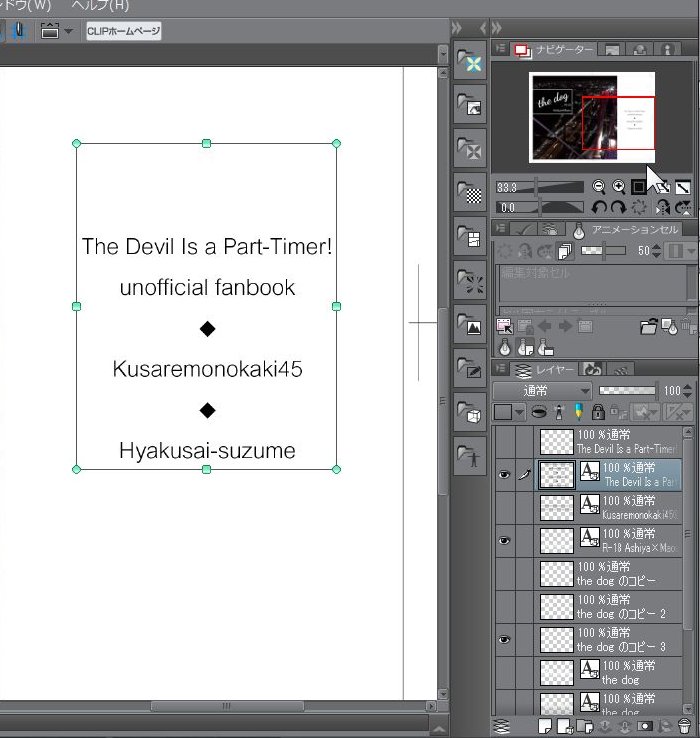Delete layer with trash can icon
The image size is (700, 738).
click(684, 726)
